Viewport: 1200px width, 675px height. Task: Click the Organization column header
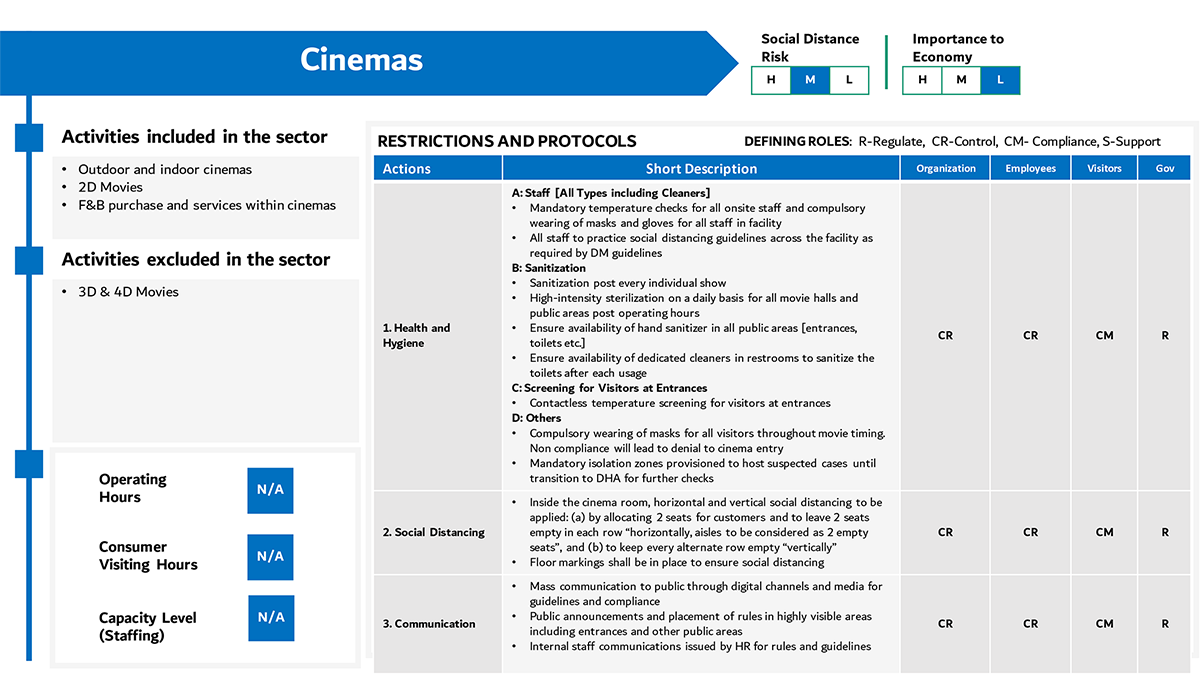[945, 168]
